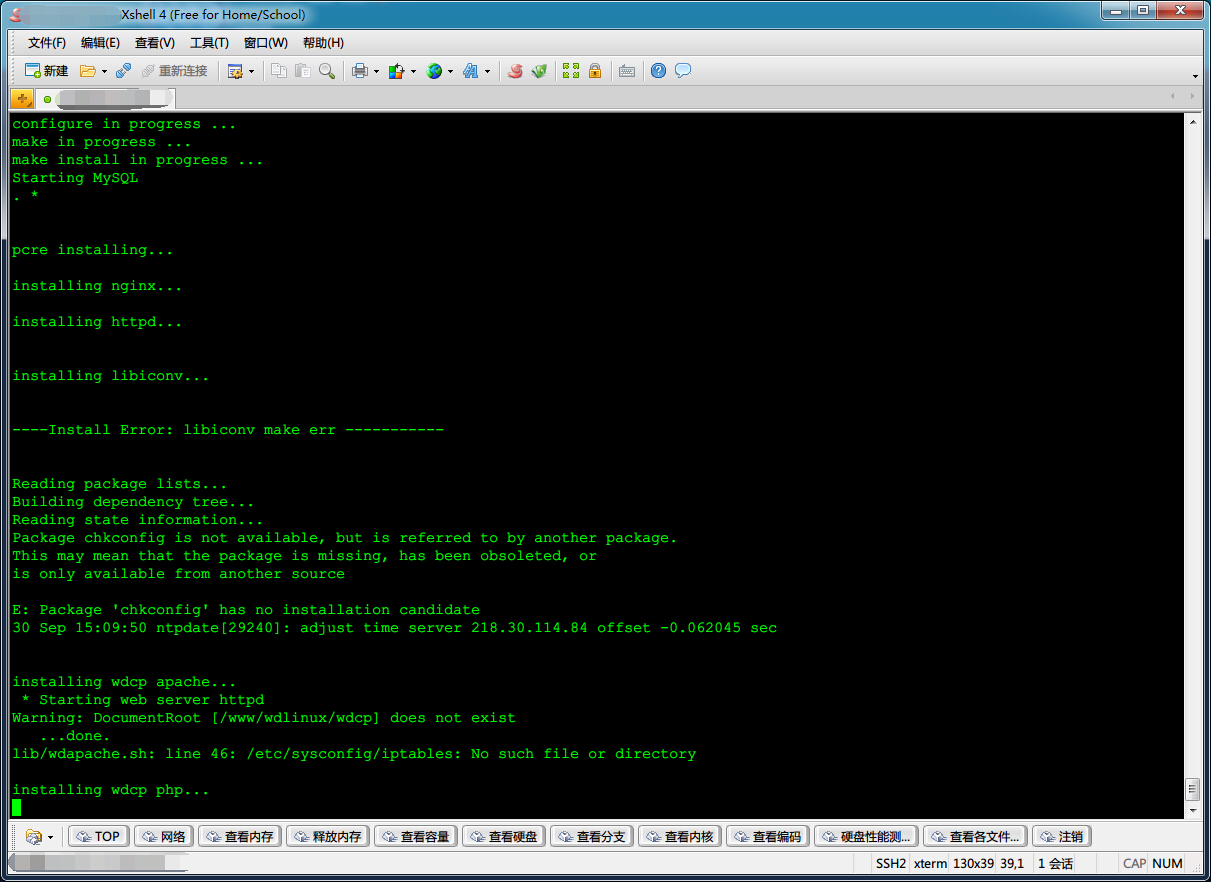Click the terminal vertical scrollbar up arrow
Viewport: 1211px width, 882px height.
point(1192,122)
